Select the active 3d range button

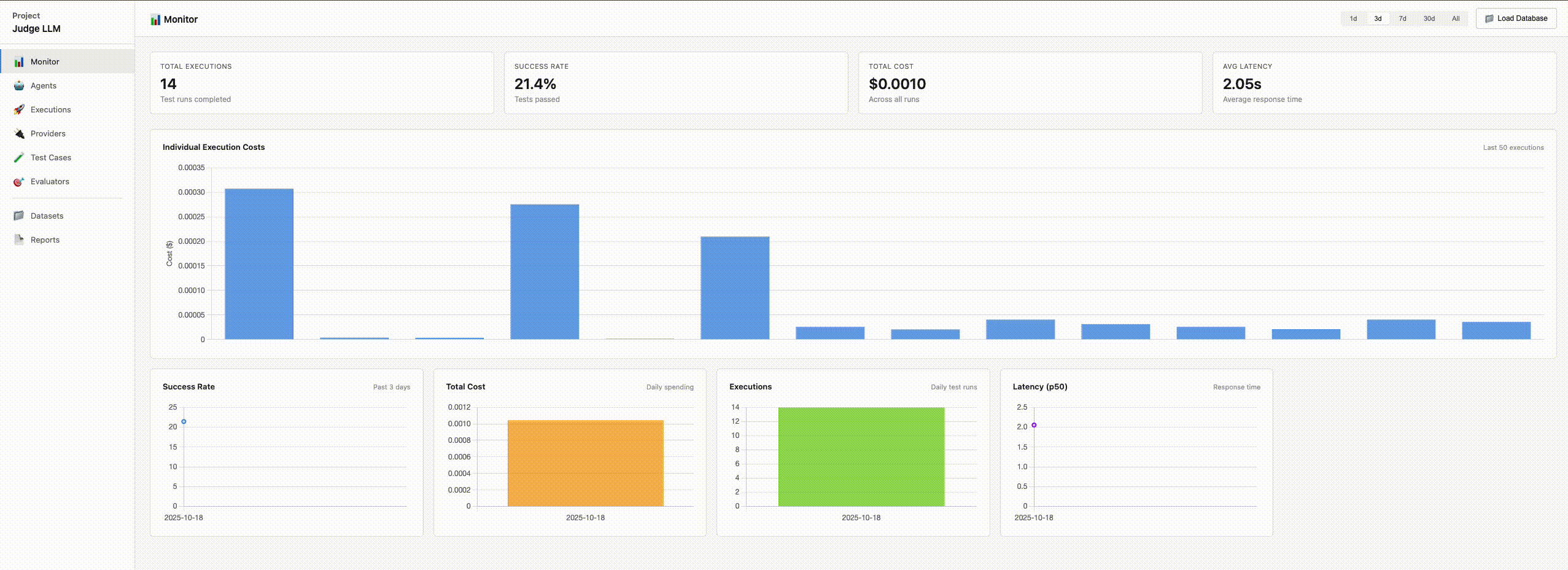(x=1378, y=18)
